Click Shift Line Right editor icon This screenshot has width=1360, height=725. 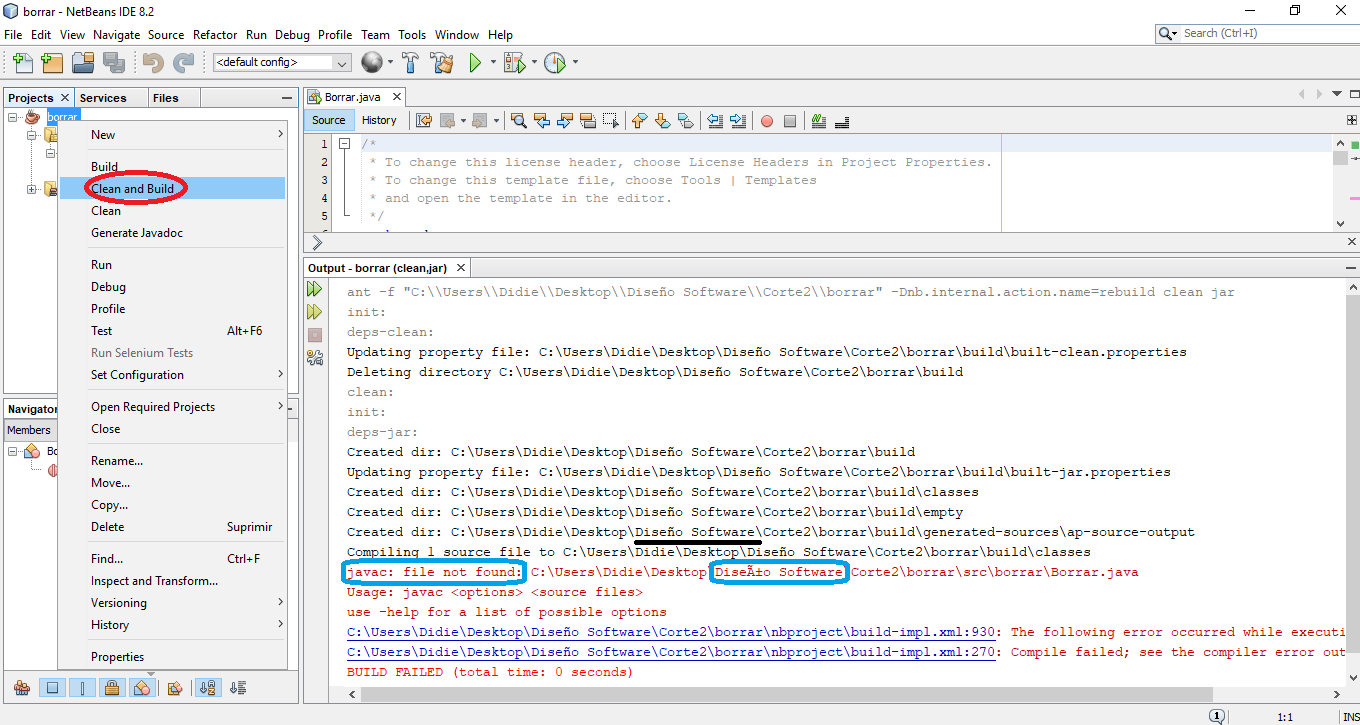point(738,121)
